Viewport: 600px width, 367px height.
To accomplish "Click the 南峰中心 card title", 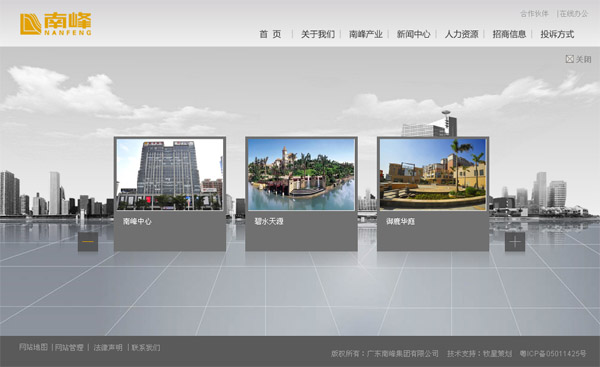I will click(x=137, y=222).
